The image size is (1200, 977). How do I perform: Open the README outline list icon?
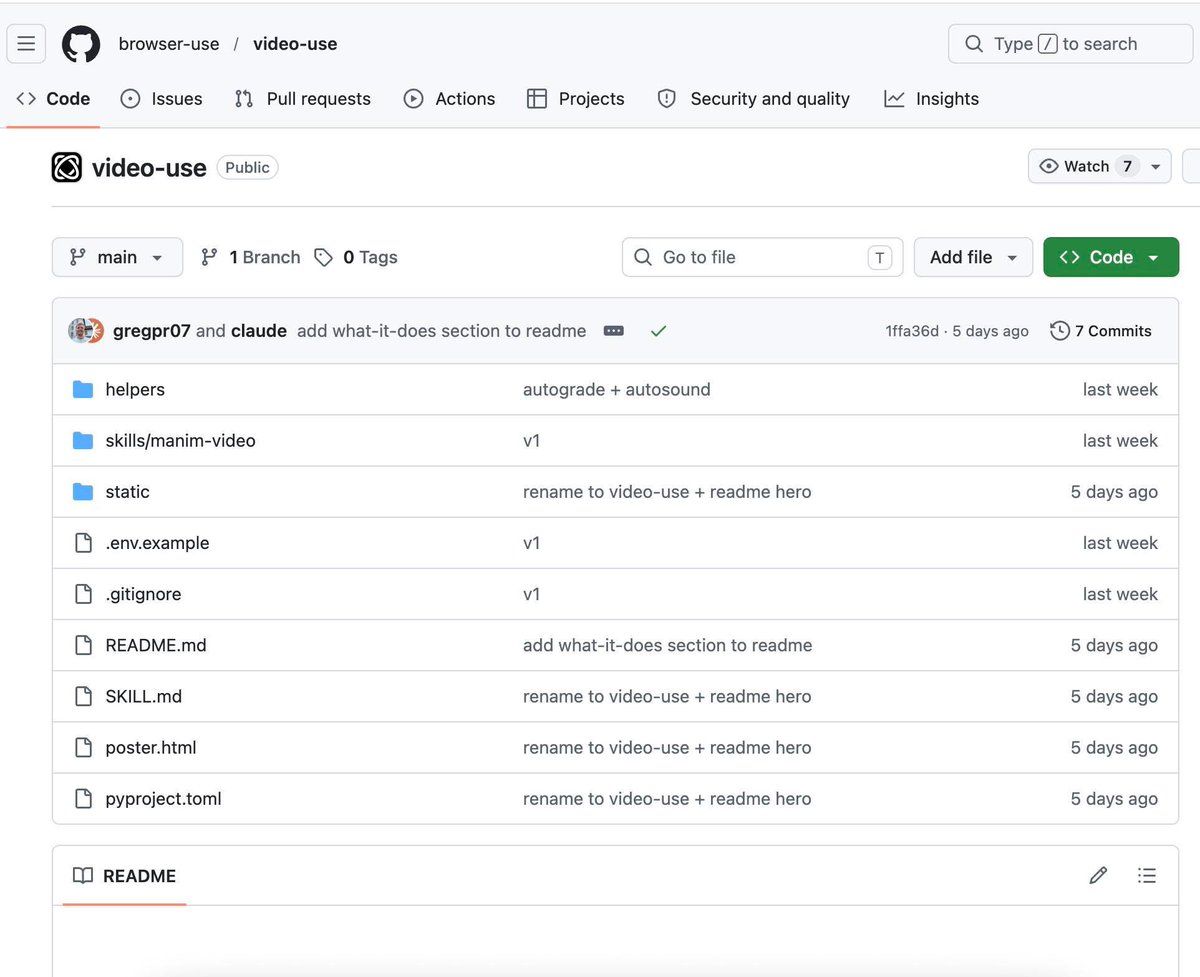coord(1147,876)
